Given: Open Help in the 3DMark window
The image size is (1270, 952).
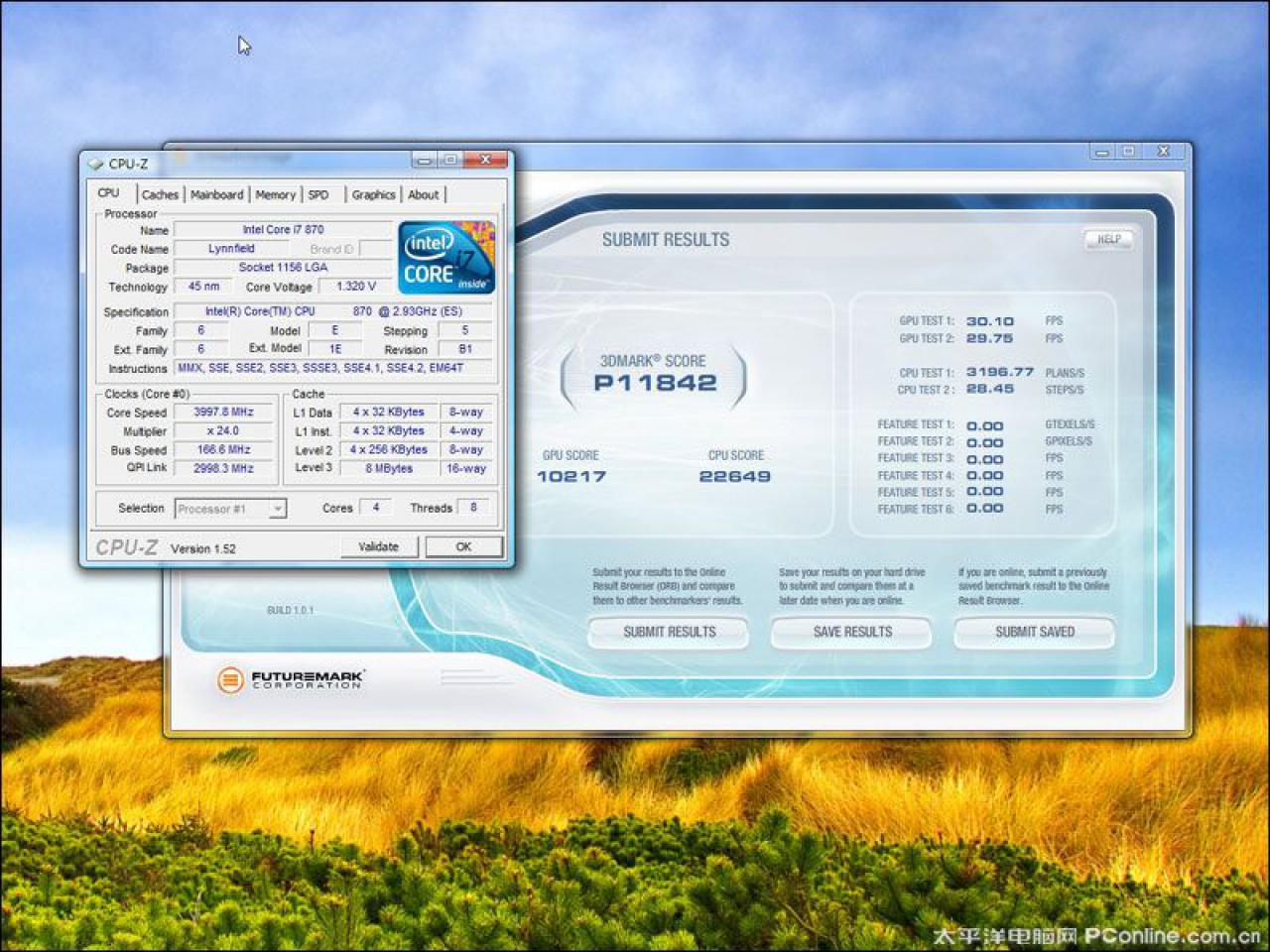Looking at the screenshot, I should [x=1108, y=239].
